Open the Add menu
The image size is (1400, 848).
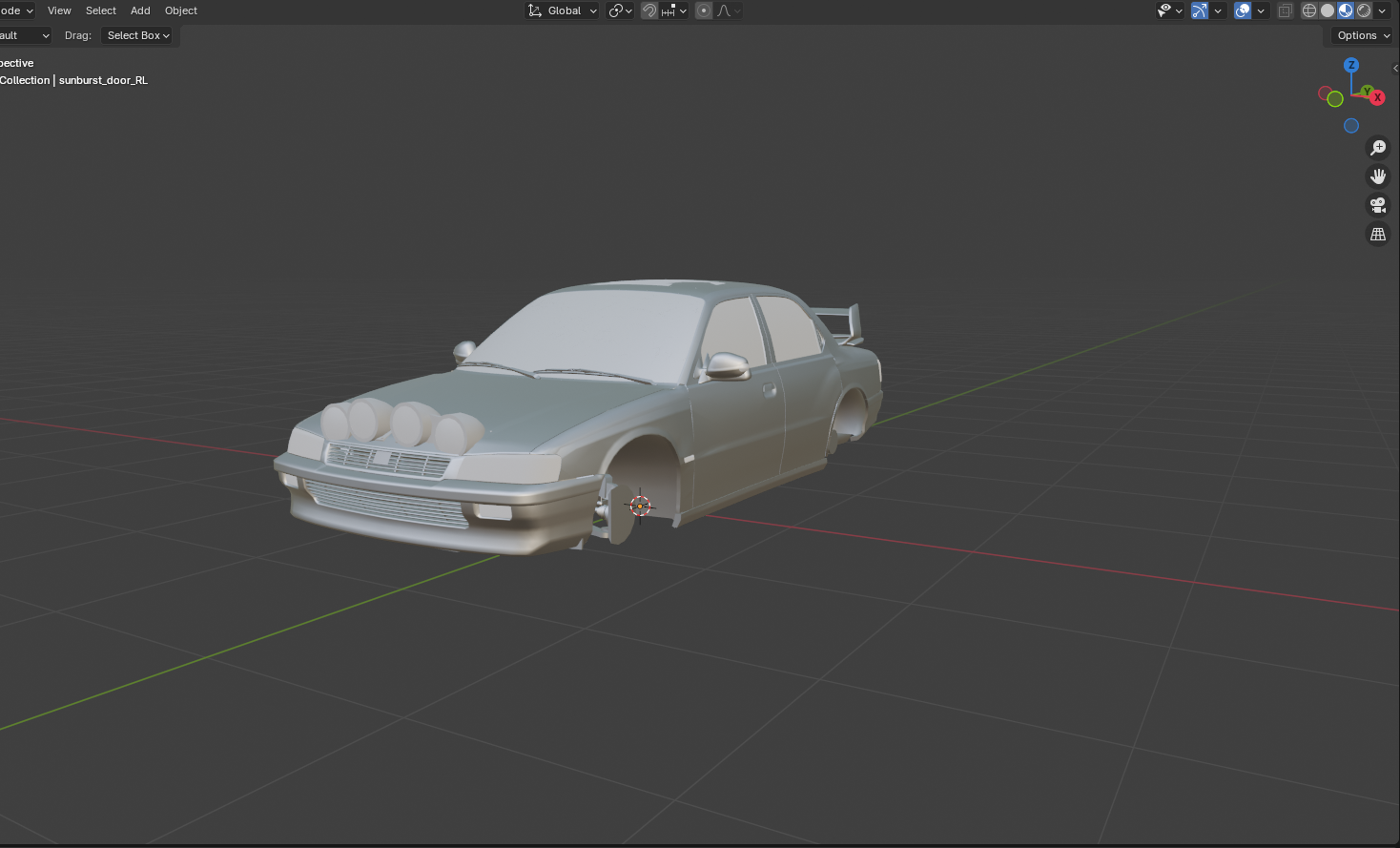pos(140,10)
